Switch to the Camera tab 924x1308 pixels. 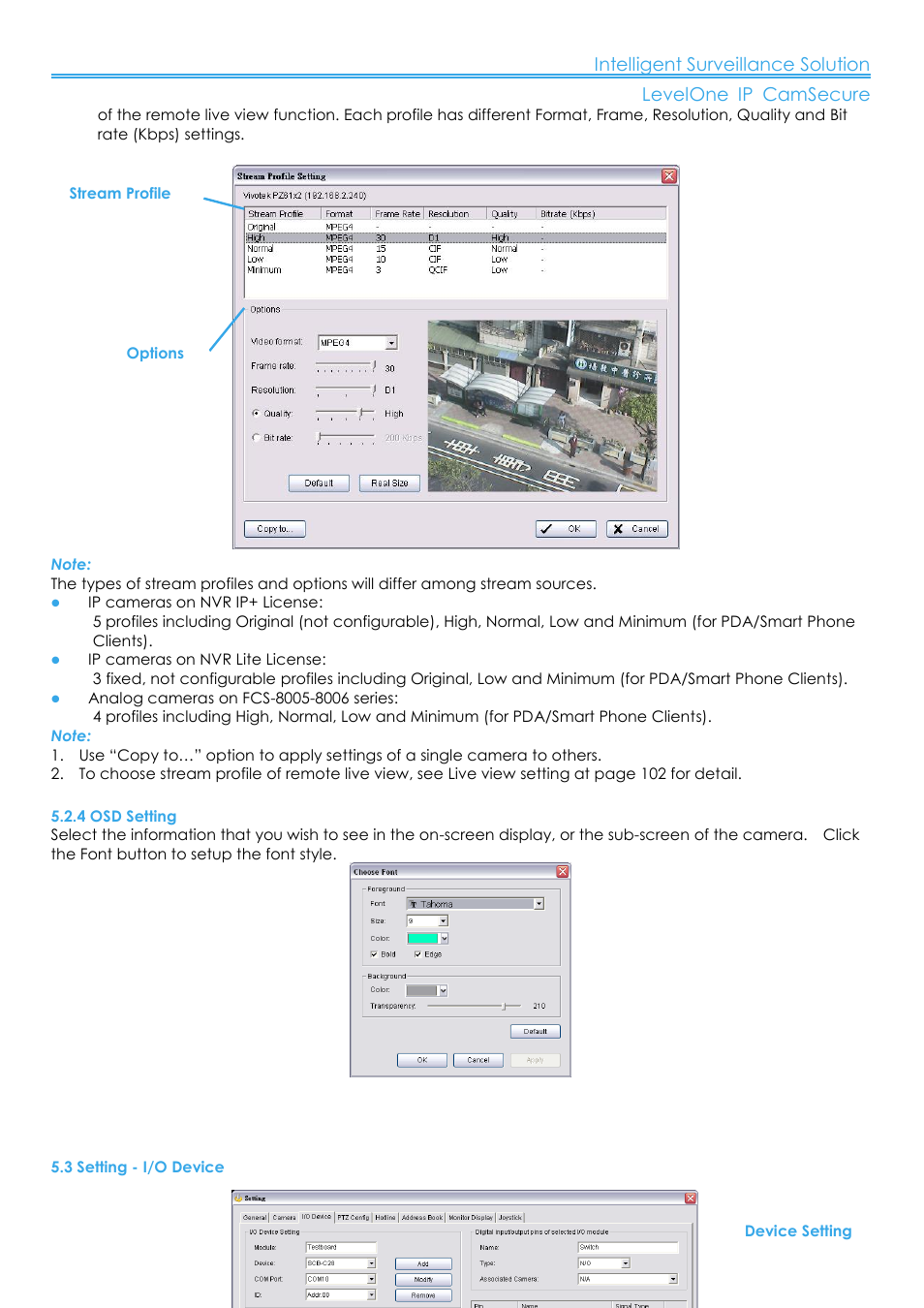285,1218
